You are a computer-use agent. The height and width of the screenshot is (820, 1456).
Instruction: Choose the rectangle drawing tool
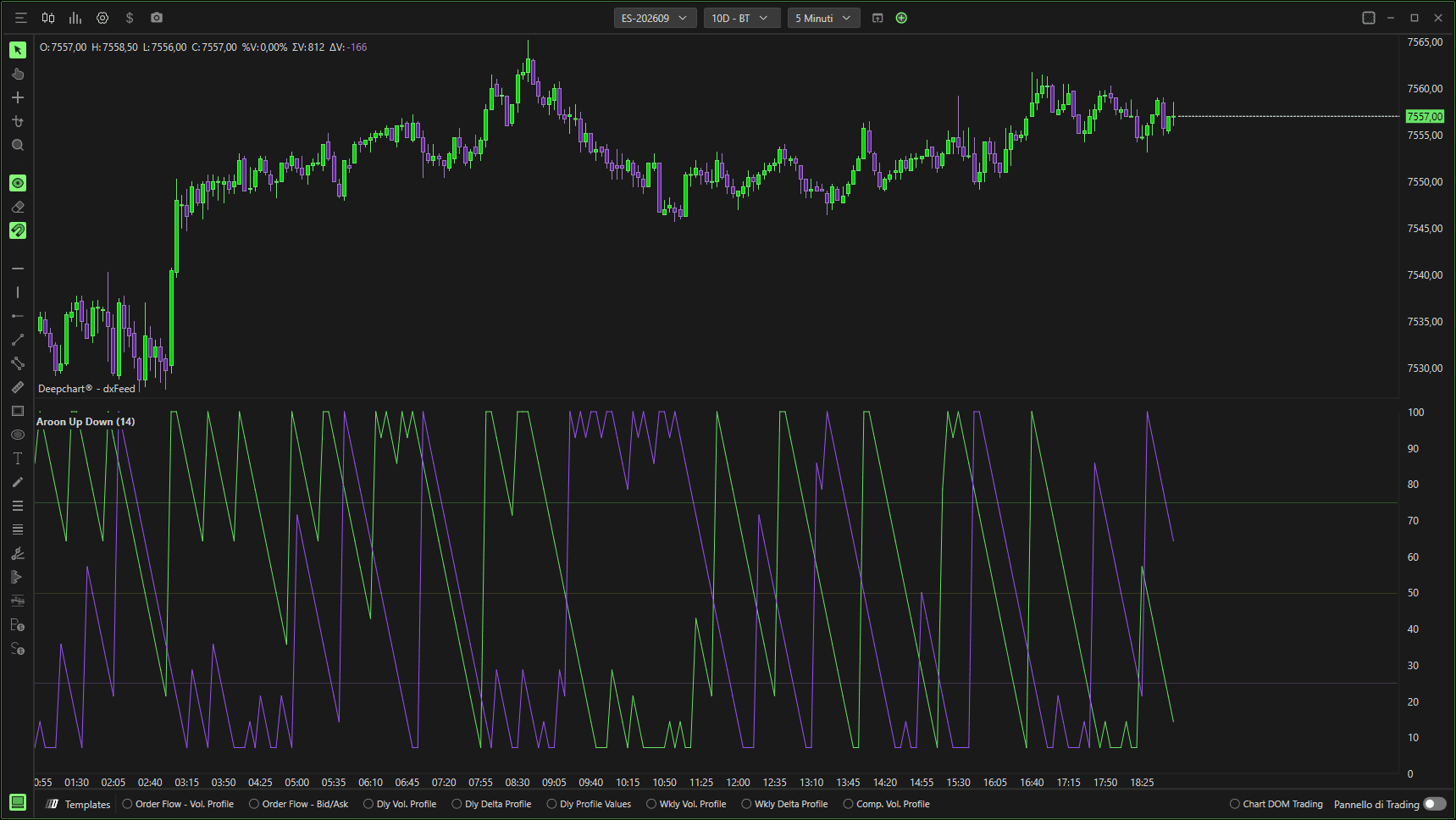(18, 411)
